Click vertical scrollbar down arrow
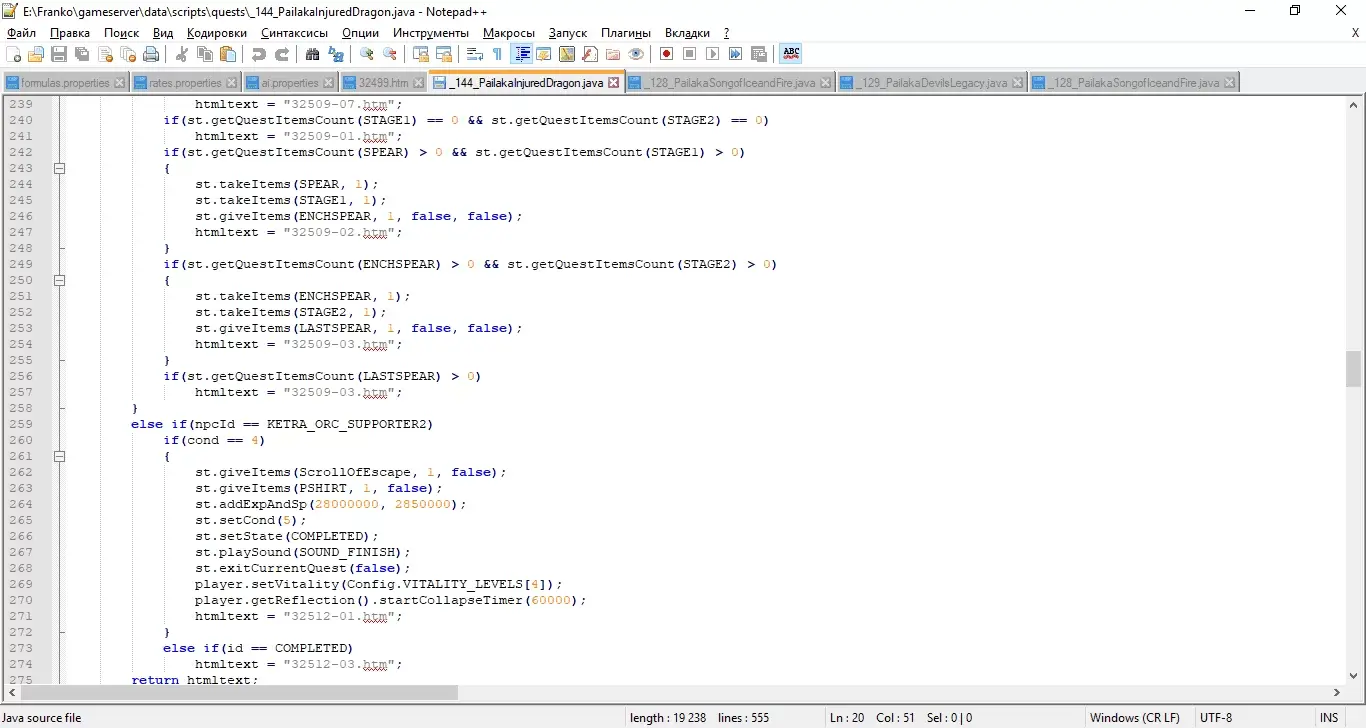Image resolution: width=1366 pixels, height=728 pixels. pyautogui.click(x=1353, y=675)
